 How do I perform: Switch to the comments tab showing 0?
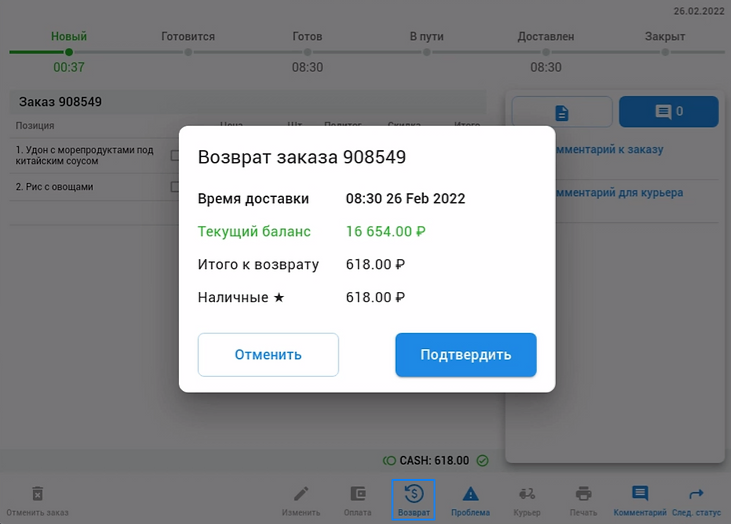click(x=669, y=112)
